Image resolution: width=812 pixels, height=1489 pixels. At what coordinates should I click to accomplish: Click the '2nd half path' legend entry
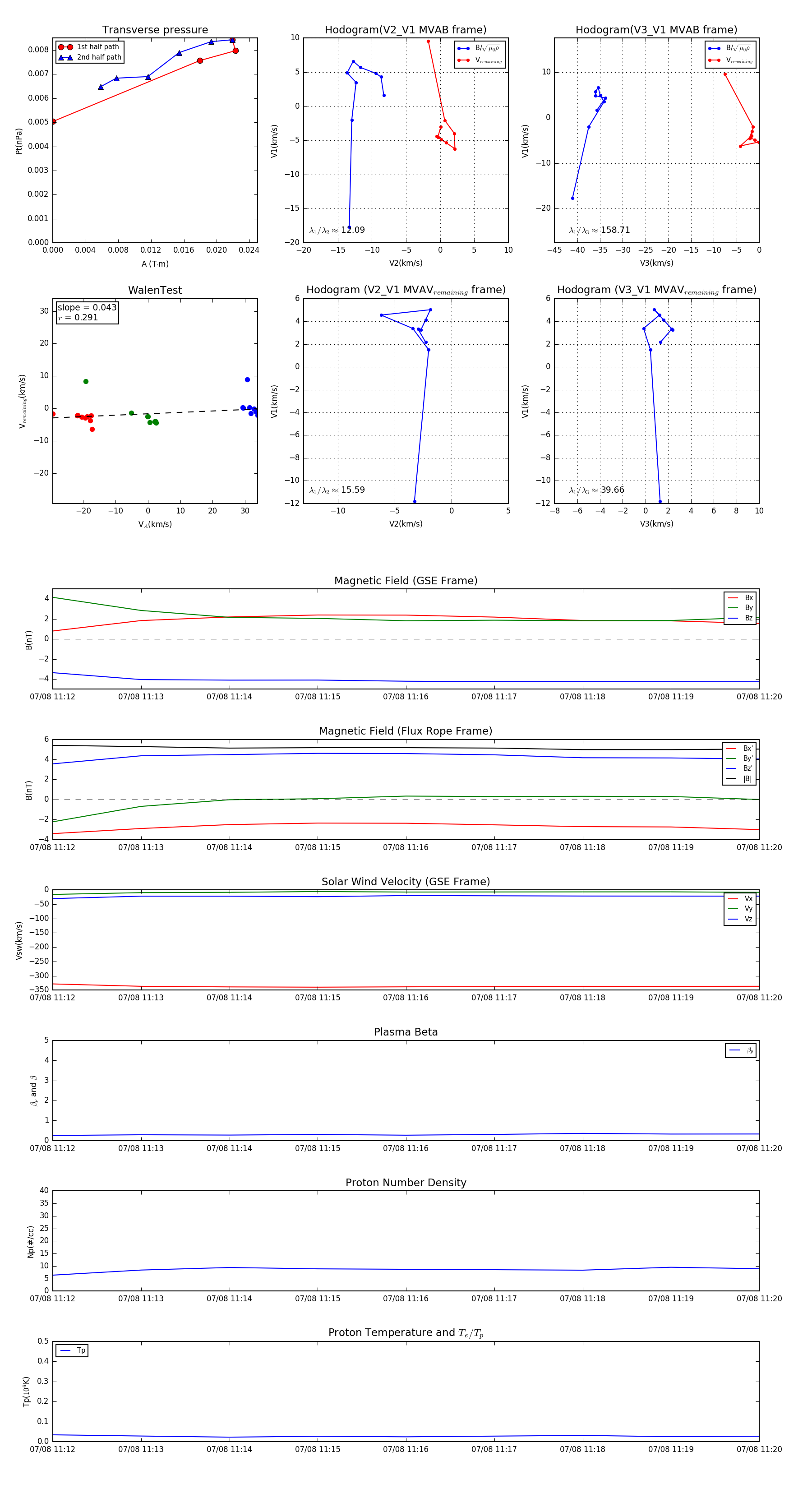[x=90, y=57]
